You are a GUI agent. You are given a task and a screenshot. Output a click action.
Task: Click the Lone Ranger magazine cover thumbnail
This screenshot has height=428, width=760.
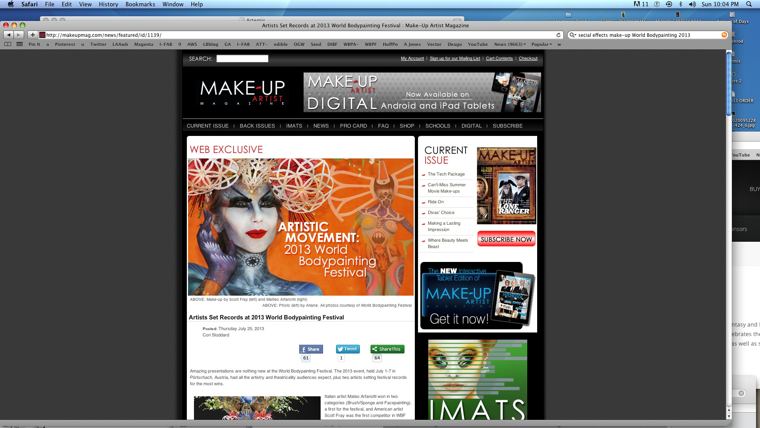click(507, 186)
